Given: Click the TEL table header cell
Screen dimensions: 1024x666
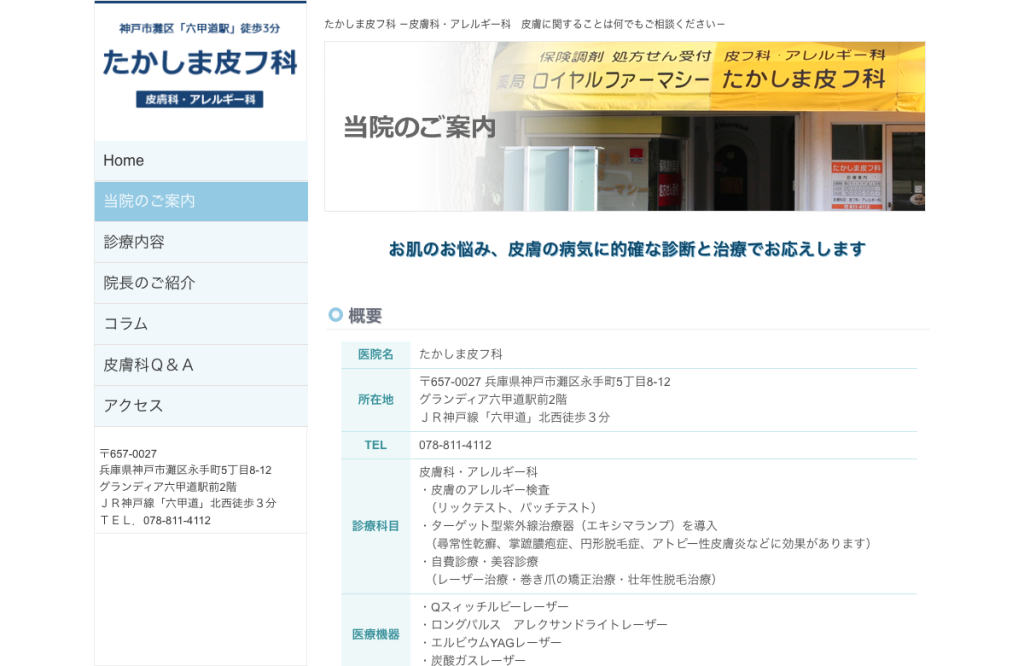Looking at the screenshot, I should (376, 445).
